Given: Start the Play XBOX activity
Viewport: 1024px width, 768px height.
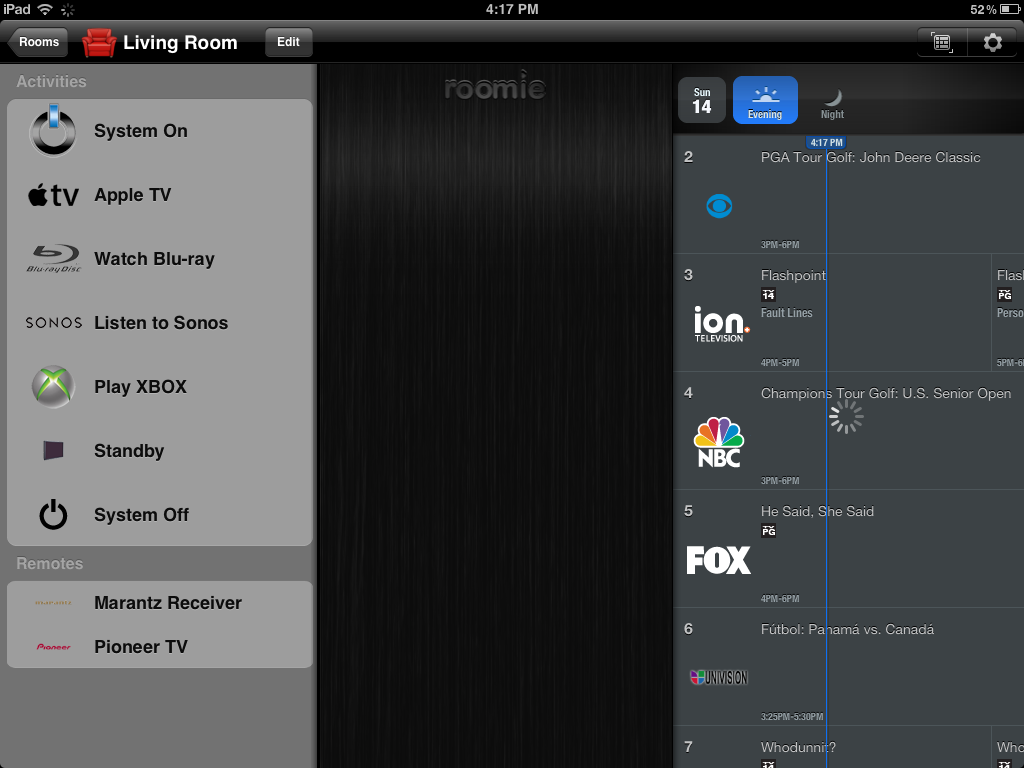Looking at the screenshot, I should coord(160,387).
